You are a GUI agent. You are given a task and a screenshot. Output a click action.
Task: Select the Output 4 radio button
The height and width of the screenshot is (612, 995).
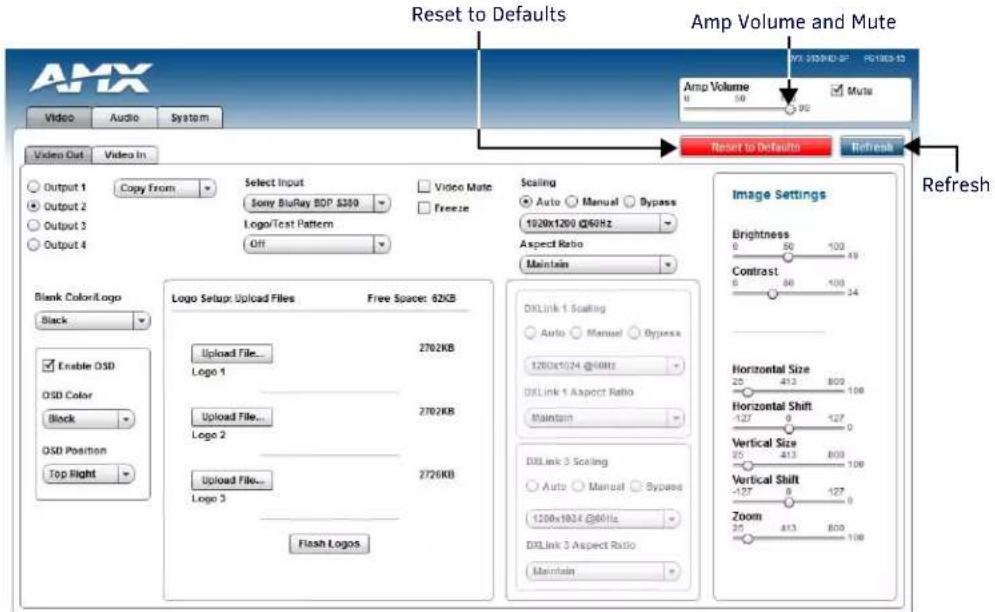click(x=34, y=244)
